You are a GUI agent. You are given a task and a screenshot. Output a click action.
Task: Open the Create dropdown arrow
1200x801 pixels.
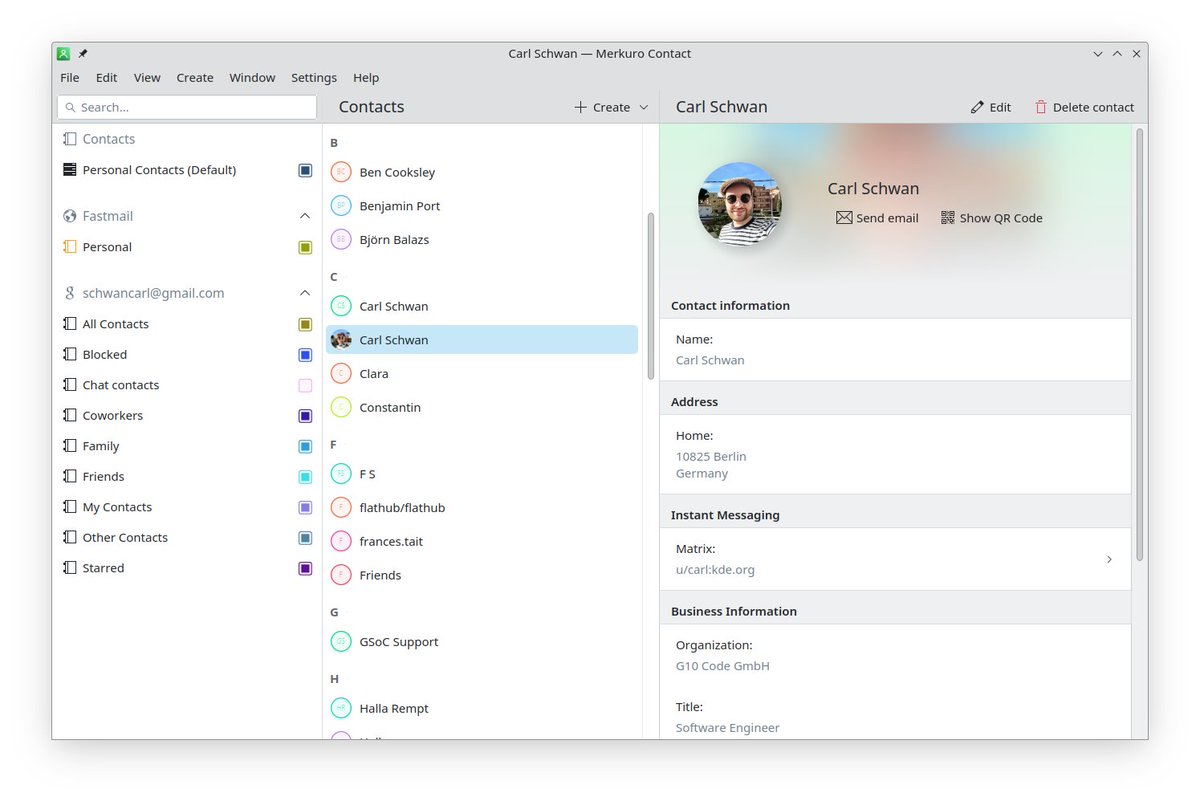(x=643, y=107)
